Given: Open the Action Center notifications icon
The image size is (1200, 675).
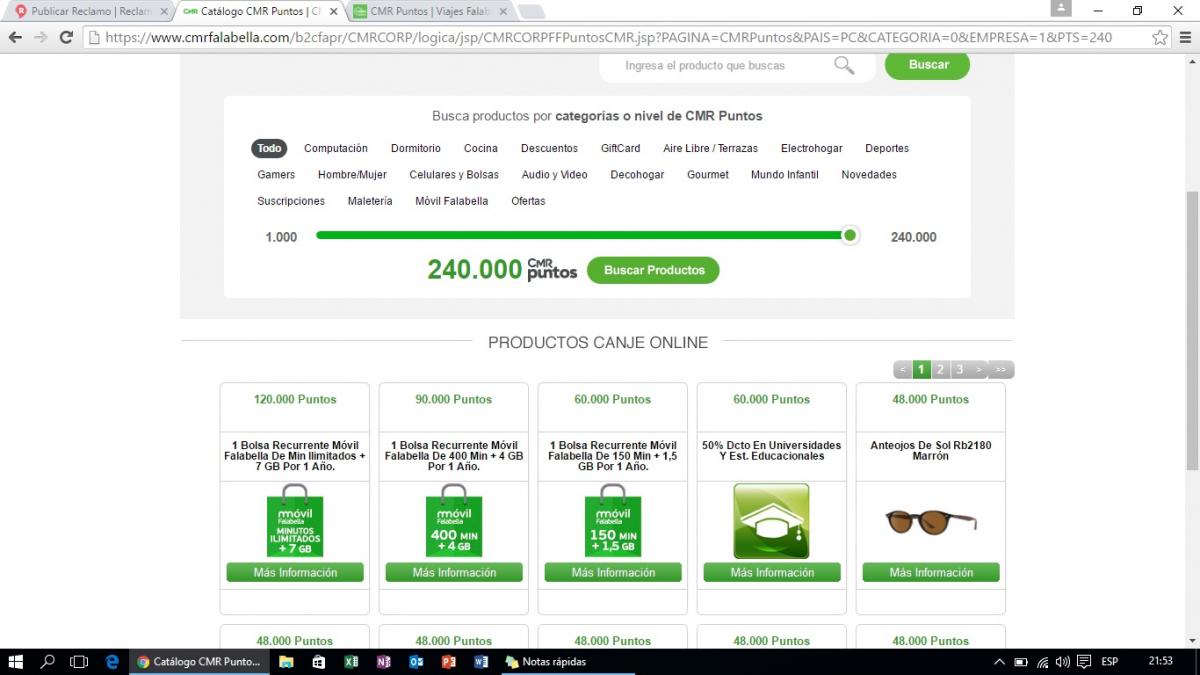Looking at the screenshot, I should point(1083,661).
